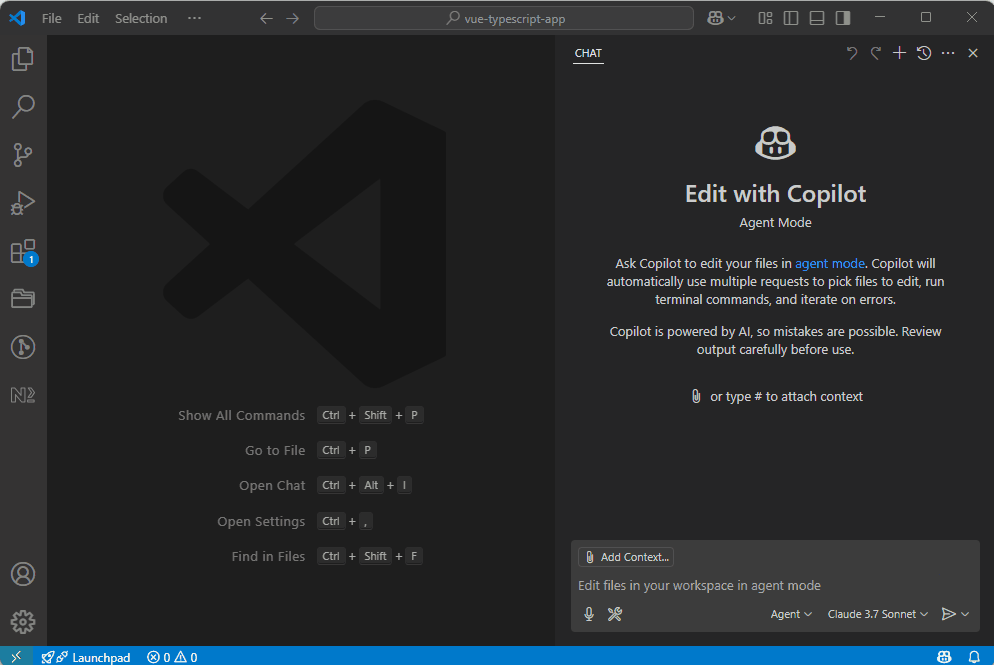The height and width of the screenshot is (665, 994).
Task: Open remote window indicator in status bar
Action: click(x=16, y=657)
